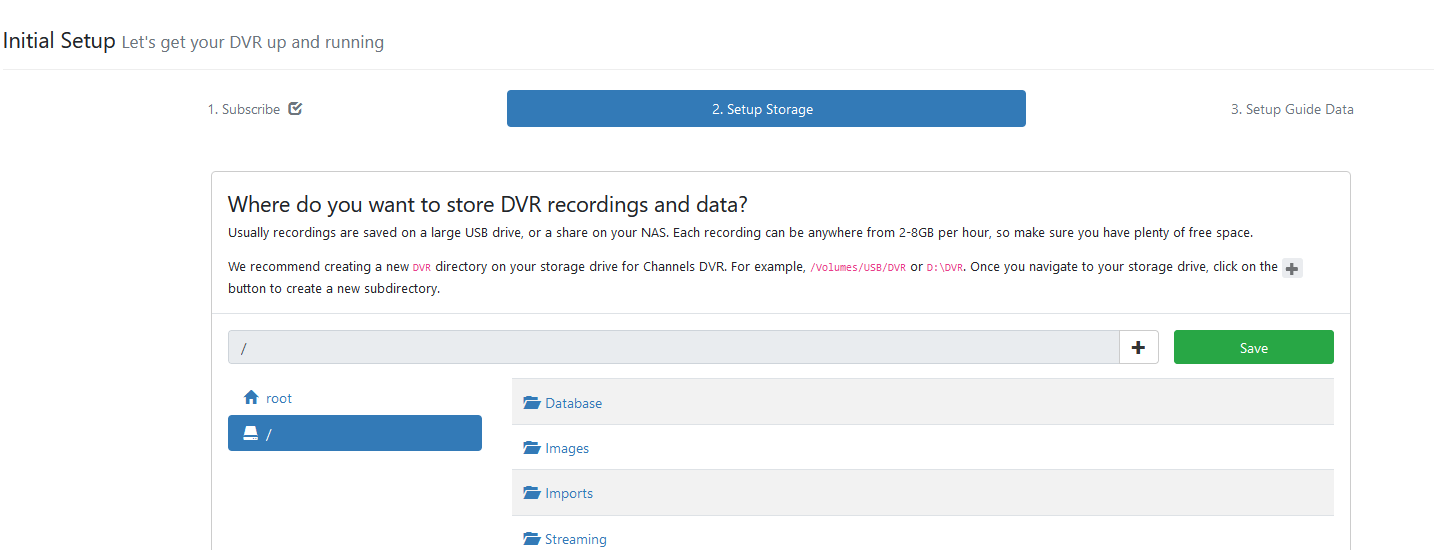Screen dimensions: 1434x550
Task: Click the gray plus icon in the instructions text
Action: 1292,268
